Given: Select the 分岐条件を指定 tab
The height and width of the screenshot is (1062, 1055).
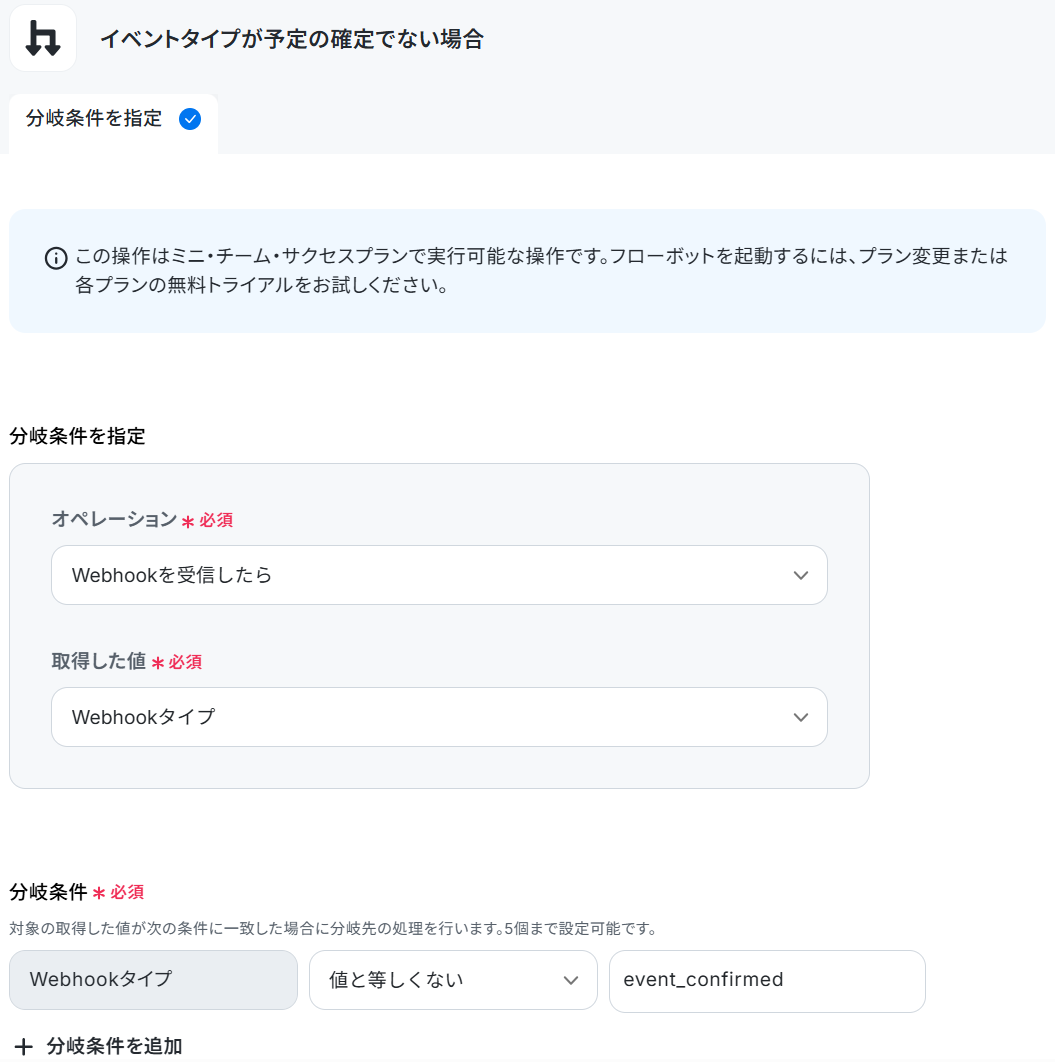Looking at the screenshot, I should [x=113, y=119].
